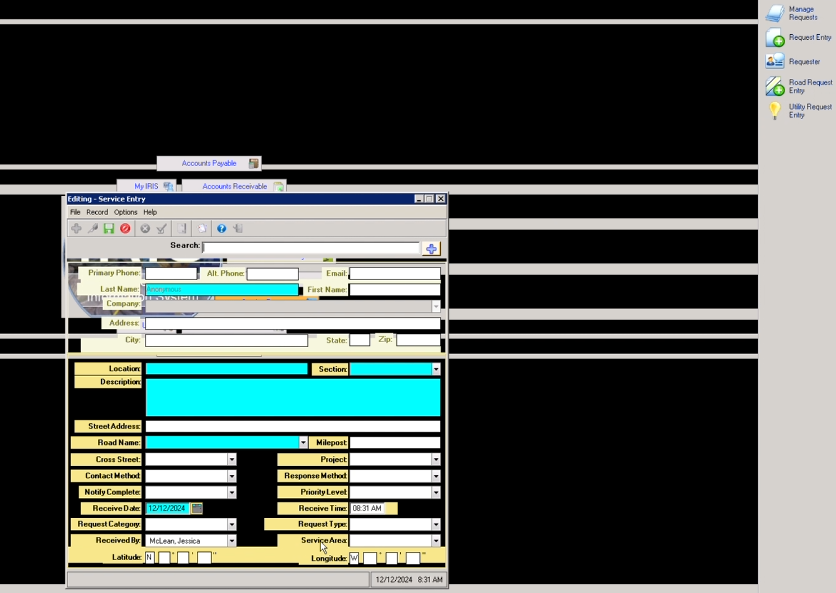
Task: Open the Help menu
Action: coord(150,212)
